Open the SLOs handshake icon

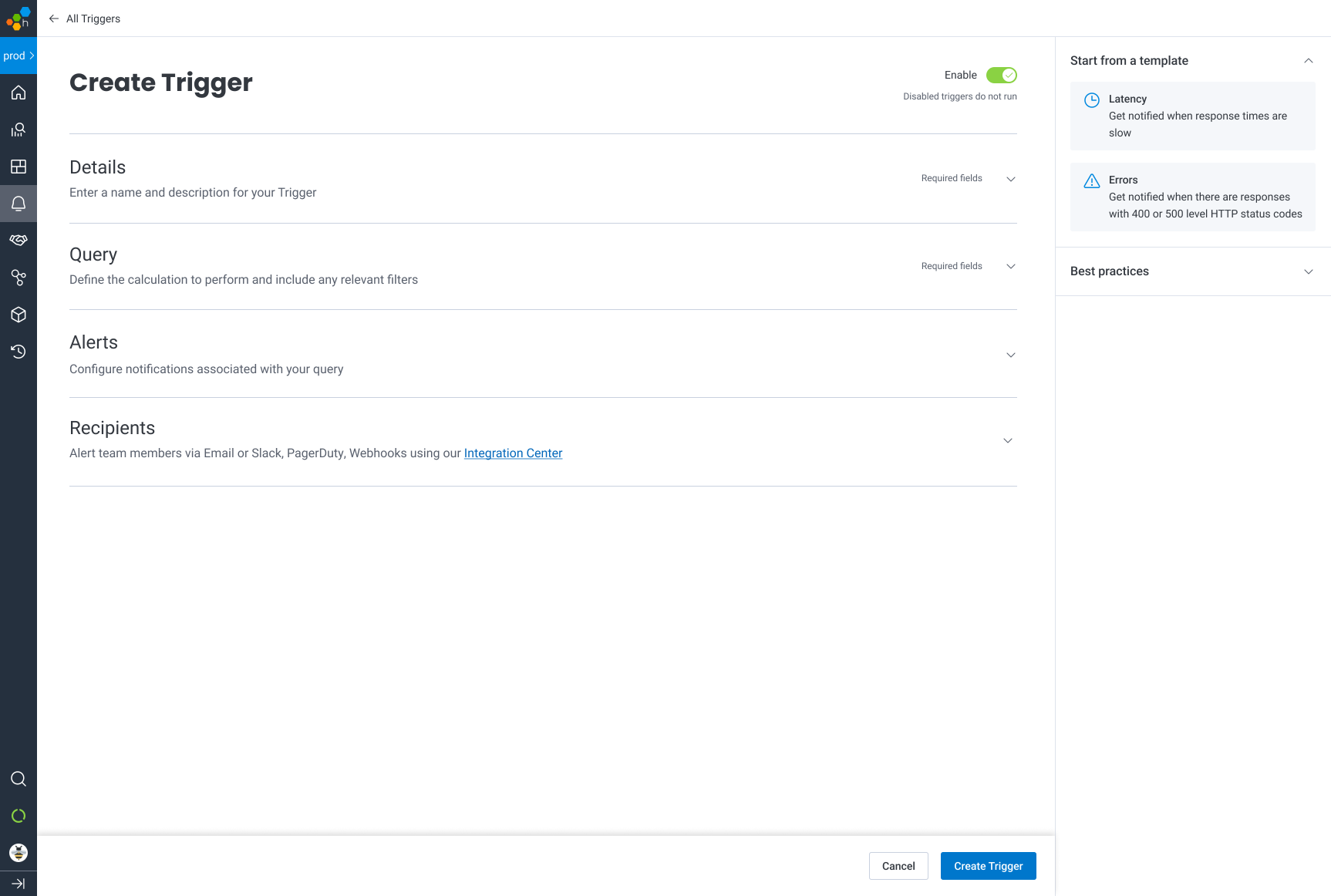[19, 241]
